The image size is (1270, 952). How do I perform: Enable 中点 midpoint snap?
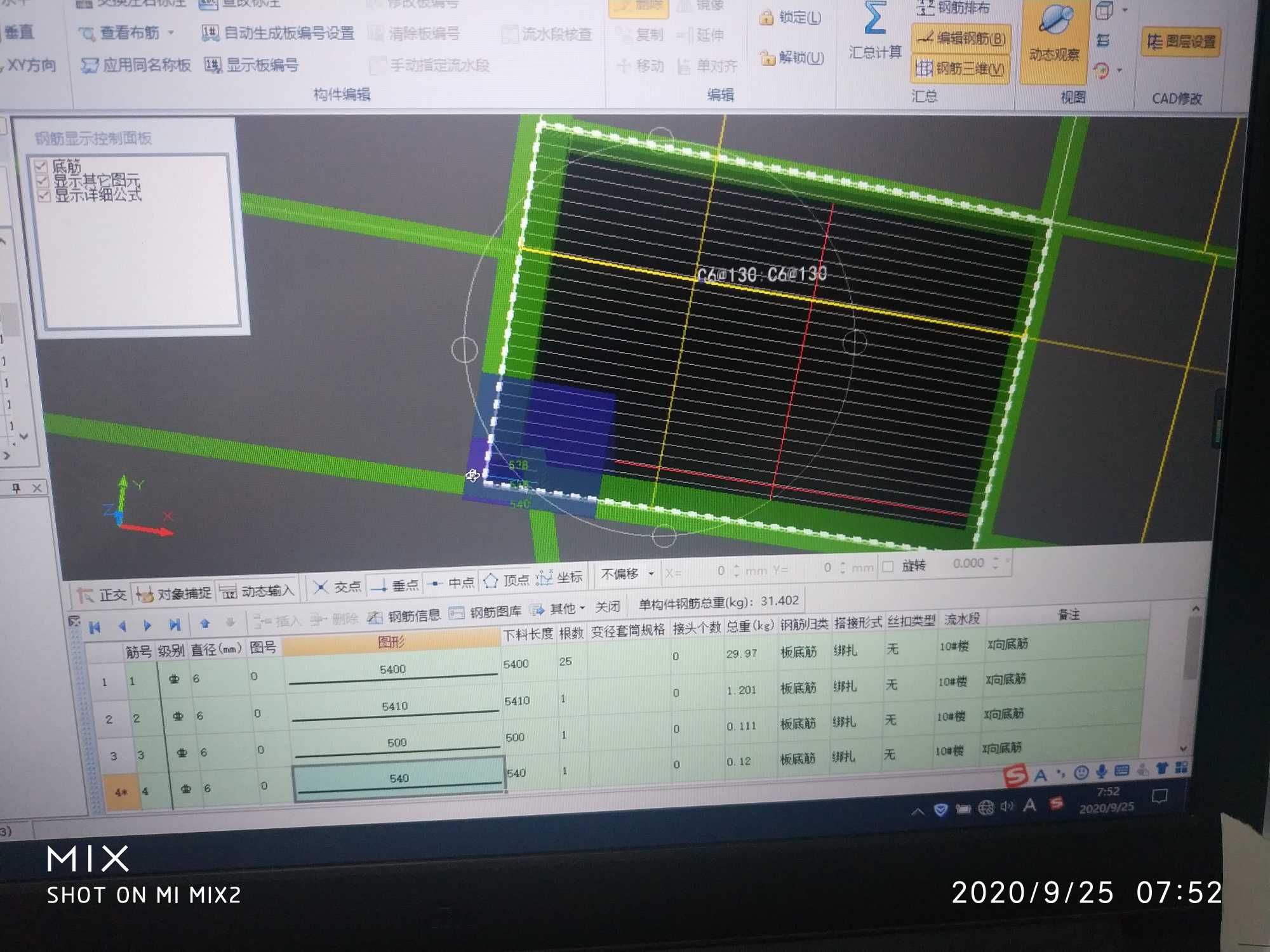tap(451, 583)
